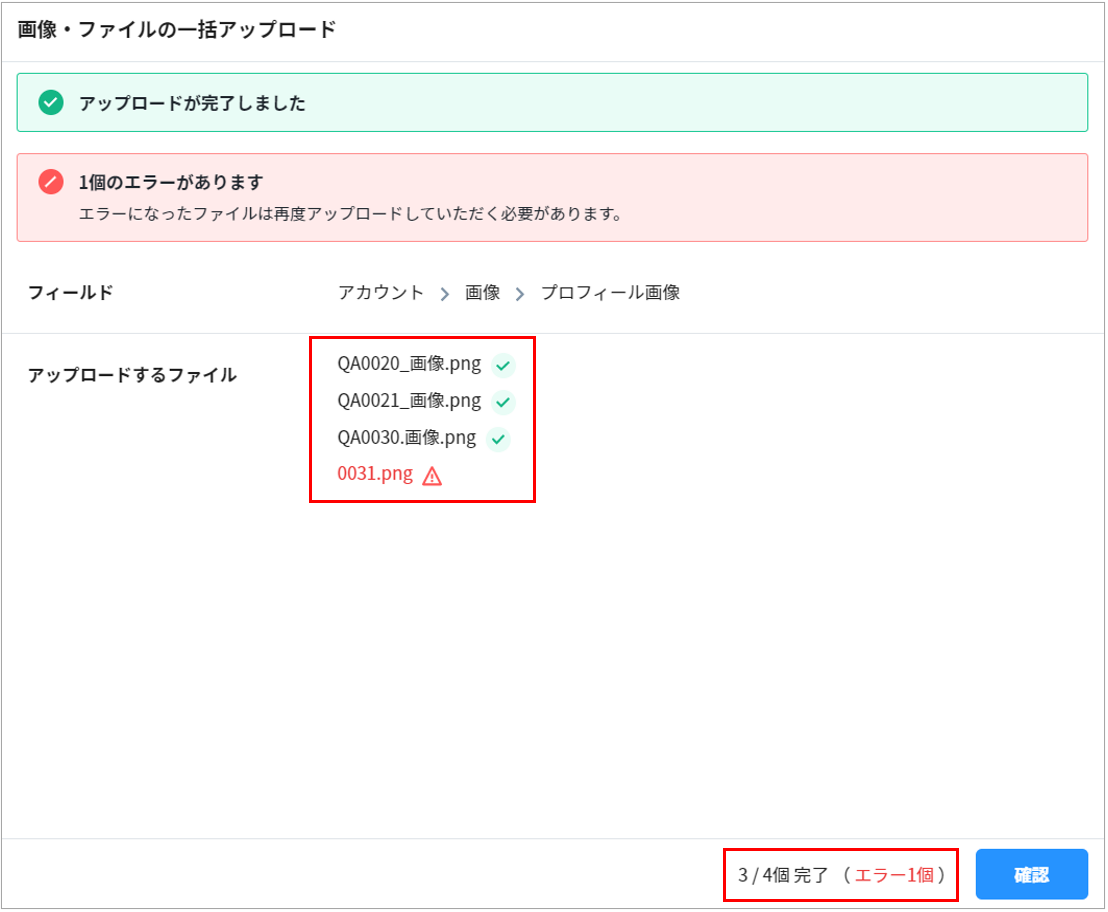
Task: Click the chevron between アカウント and 画像
Action: coord(445,294)
